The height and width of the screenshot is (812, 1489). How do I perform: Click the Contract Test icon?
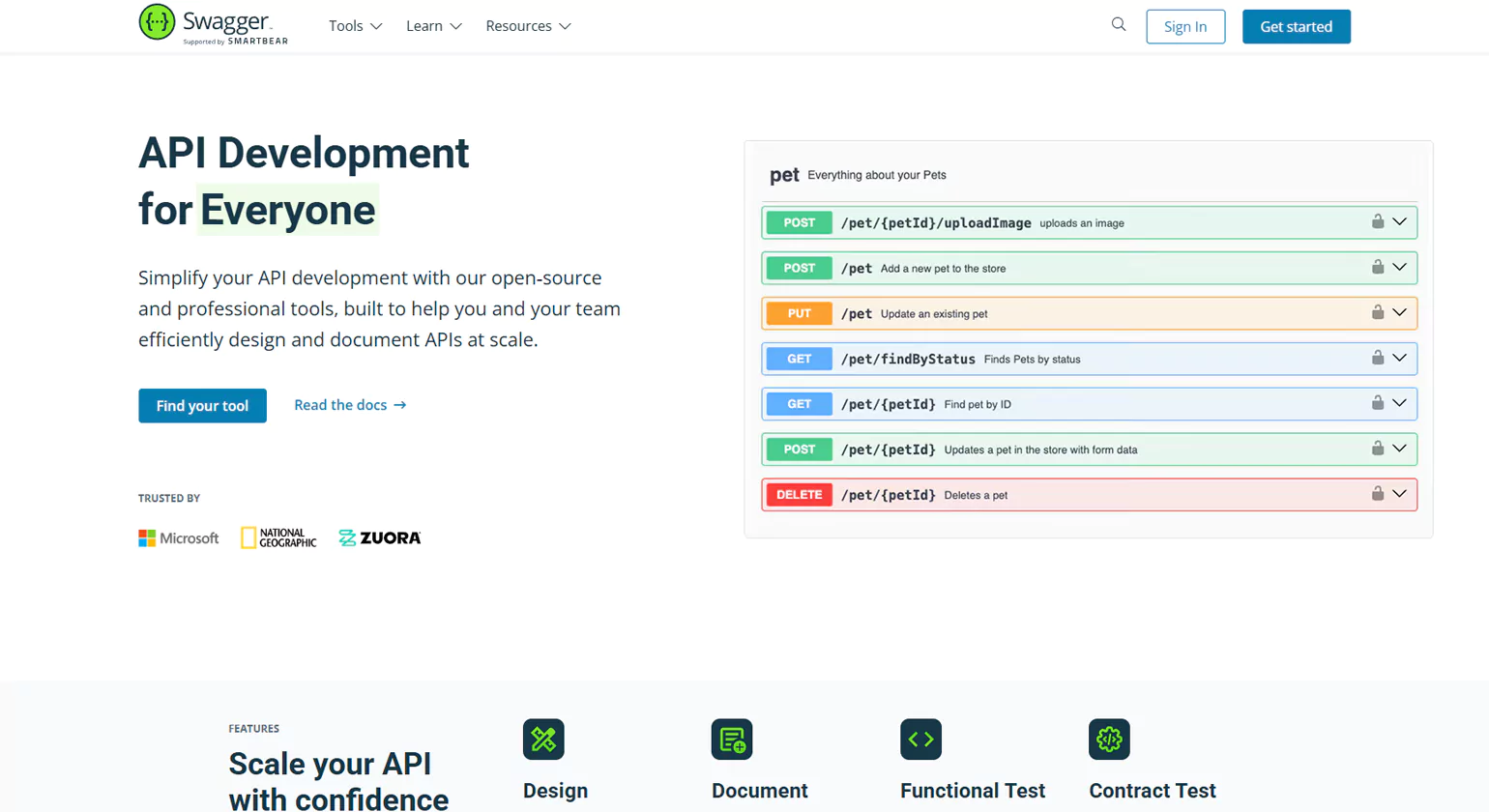[1109, 739]
